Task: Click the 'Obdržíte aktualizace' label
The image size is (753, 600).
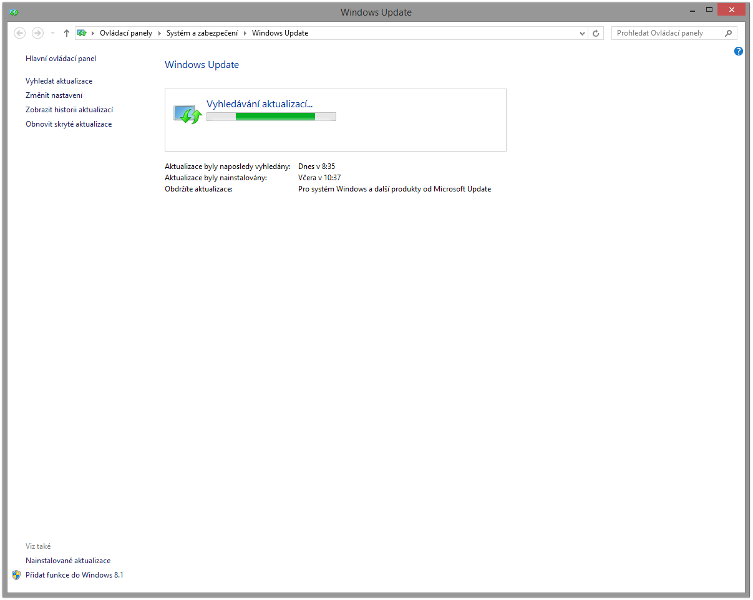Action: click(198, 189)
